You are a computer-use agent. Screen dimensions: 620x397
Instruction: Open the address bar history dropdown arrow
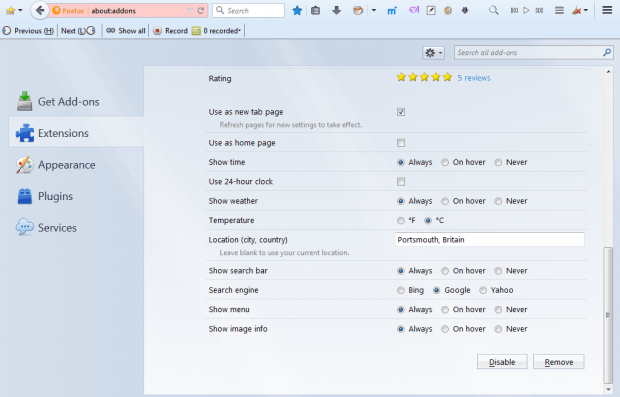coord(190,11)
